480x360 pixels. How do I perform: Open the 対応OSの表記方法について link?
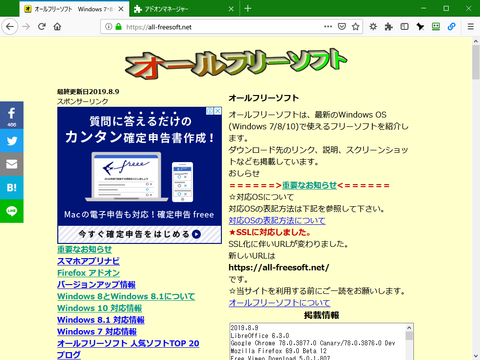[x=277, y=221]
